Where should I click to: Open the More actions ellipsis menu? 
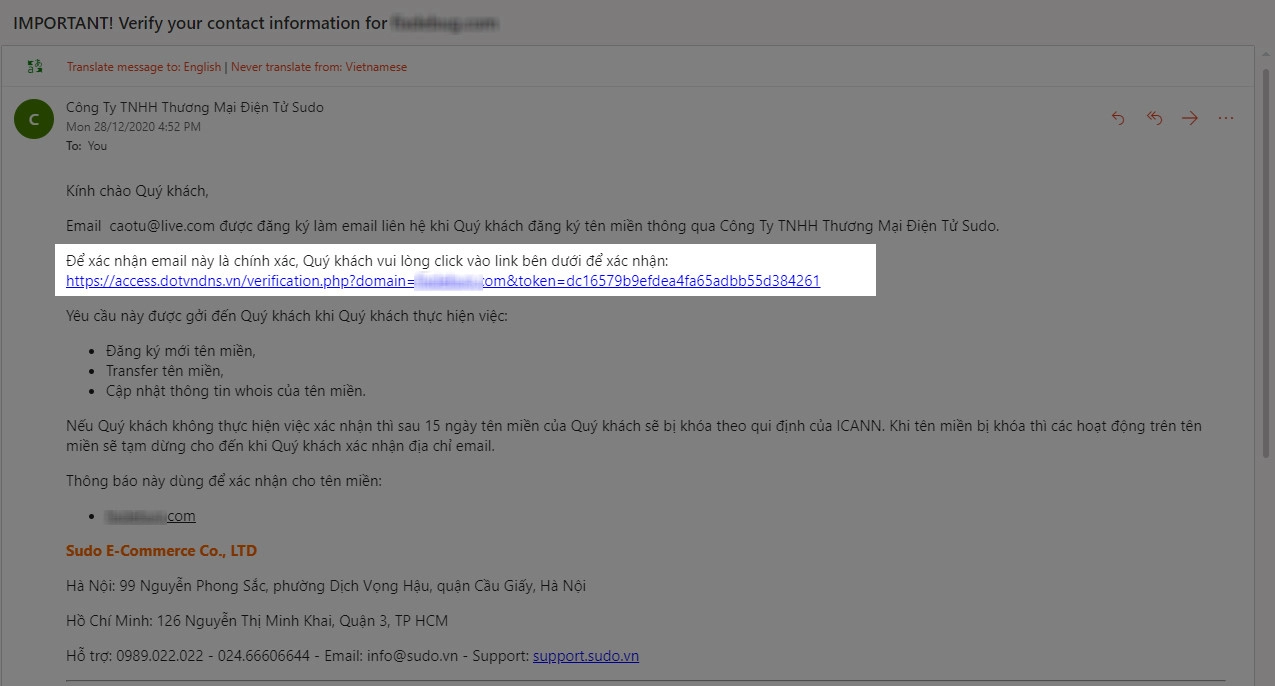coord(1226,118)
